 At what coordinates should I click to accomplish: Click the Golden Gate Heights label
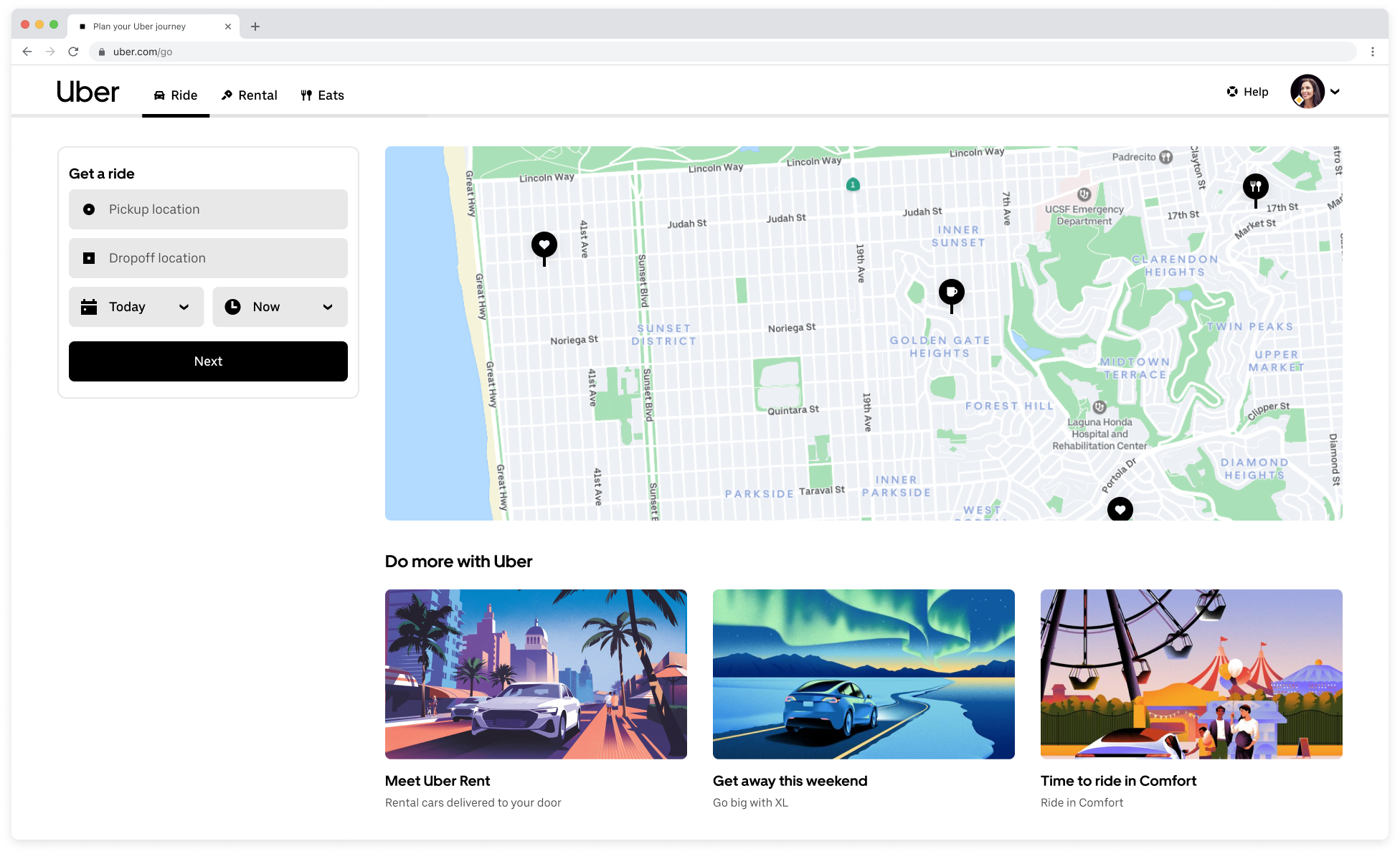tap(940, 347)
